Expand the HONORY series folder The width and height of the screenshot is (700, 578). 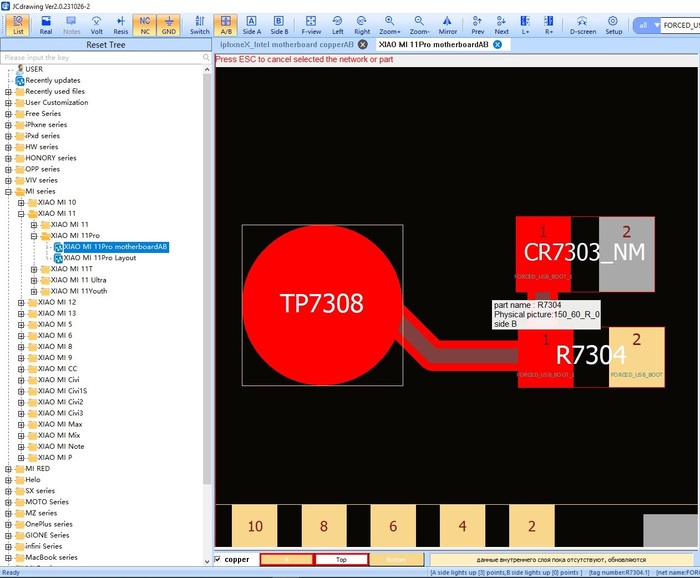(8, 158)
